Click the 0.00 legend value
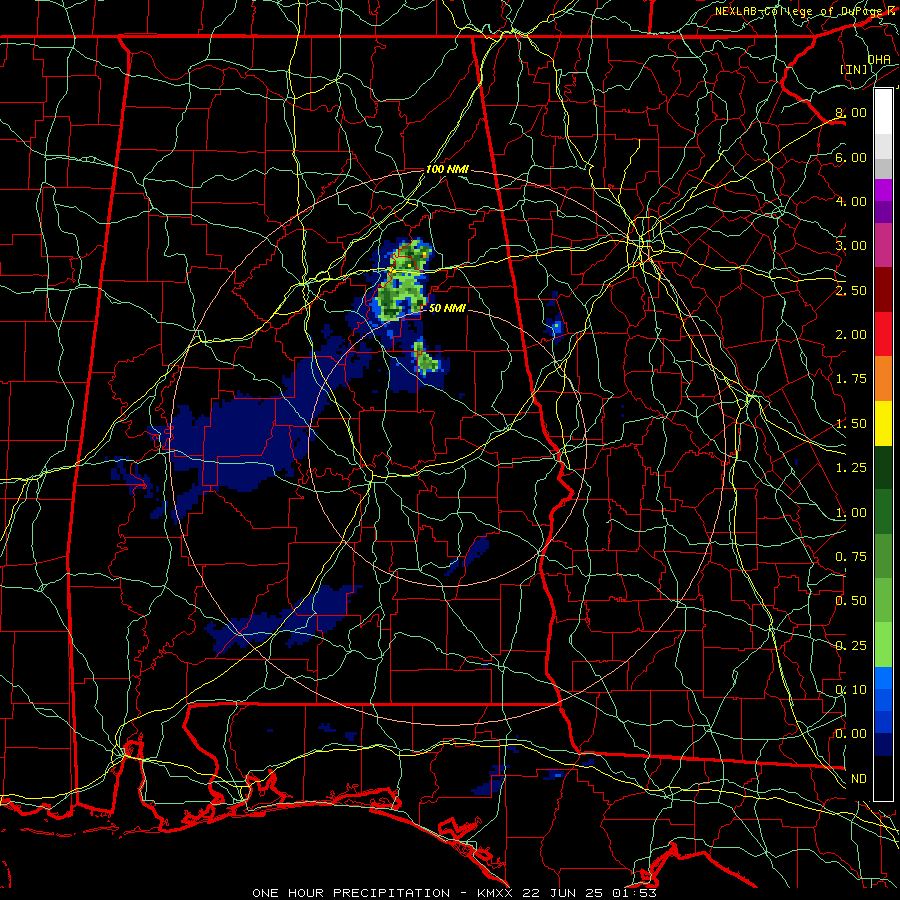This screenshot has height=900, width=900. click(851, 734)
